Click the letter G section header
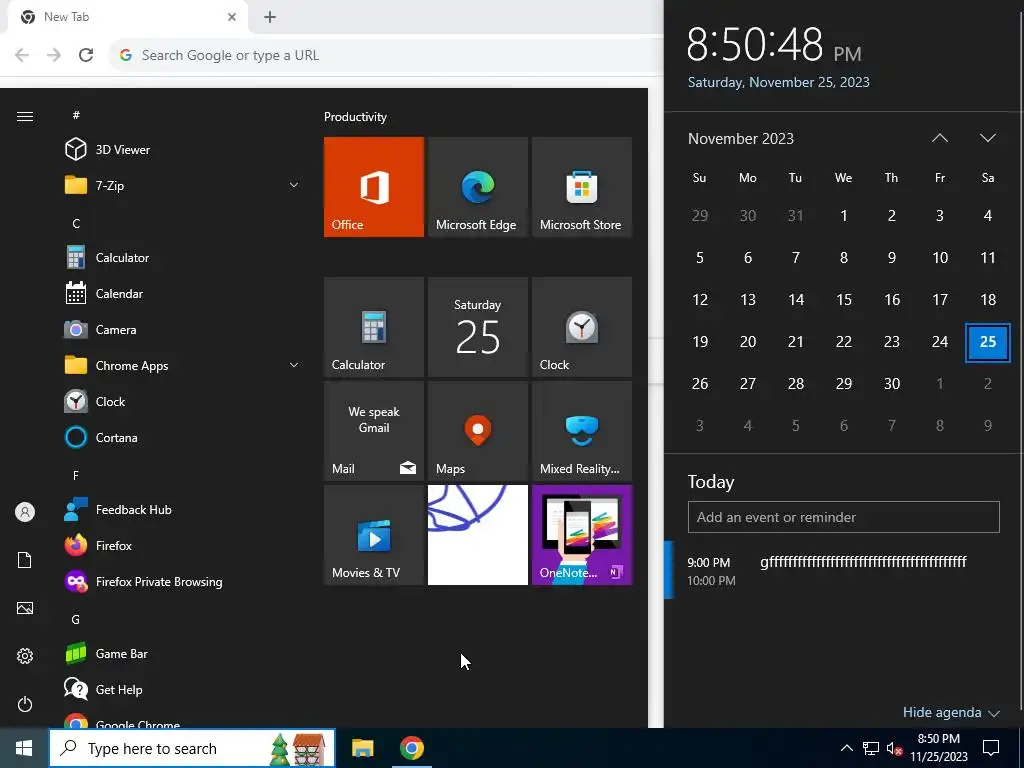 pos(76,619)
